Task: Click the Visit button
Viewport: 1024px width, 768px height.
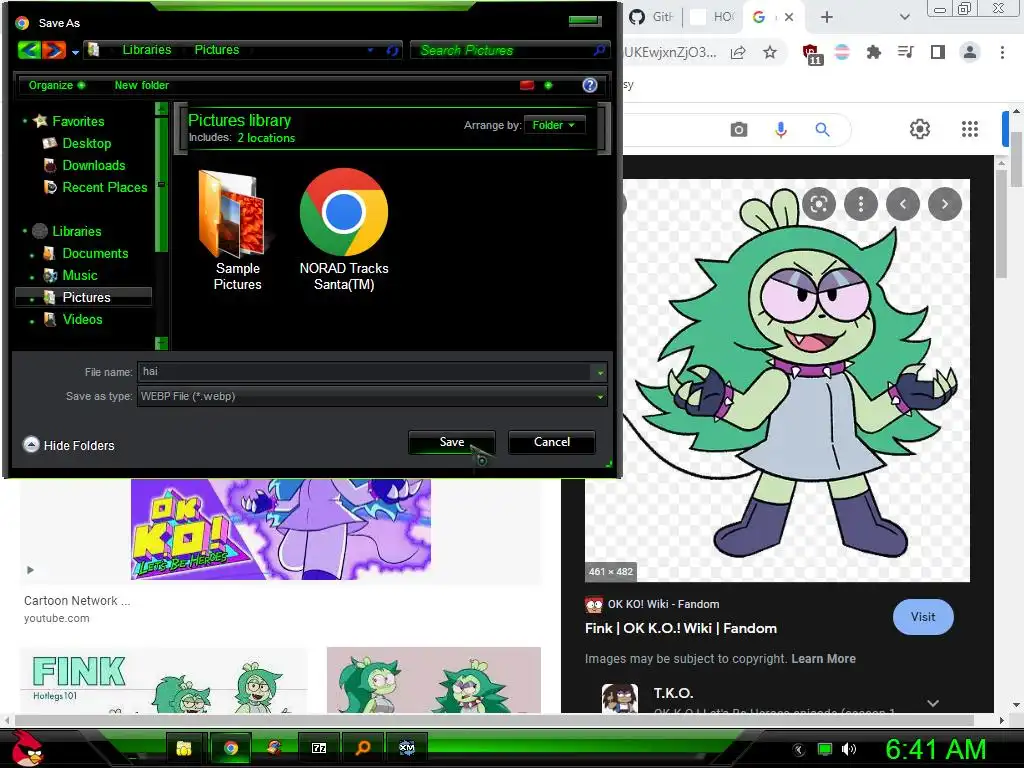Action: pyautogui.click(x=923, y=616)
